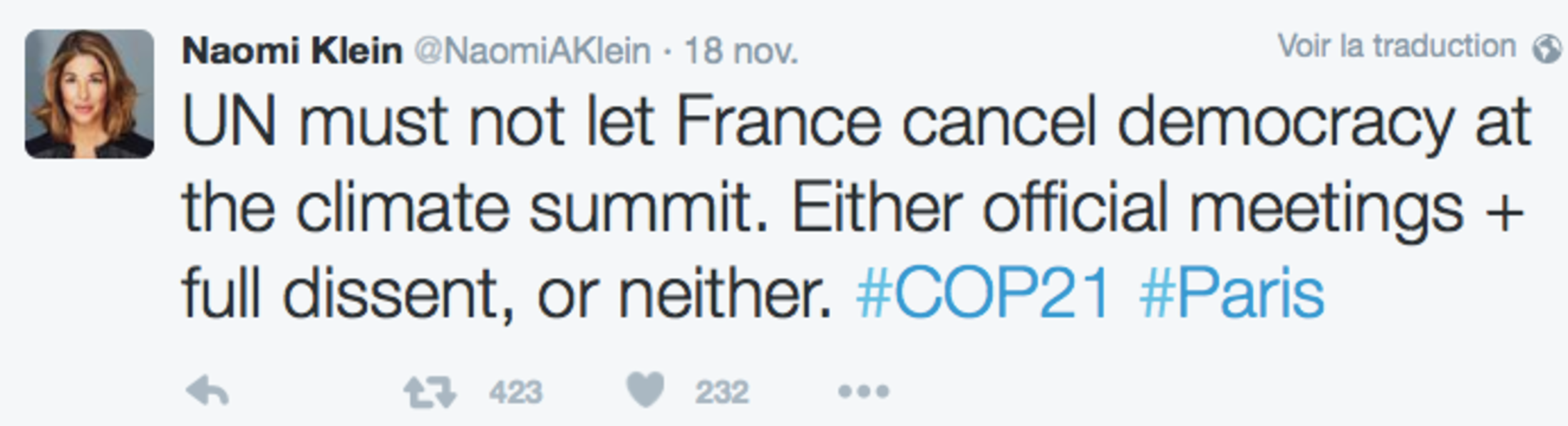
Task: Open the three-dots more options menu
Action: (863, 391)
